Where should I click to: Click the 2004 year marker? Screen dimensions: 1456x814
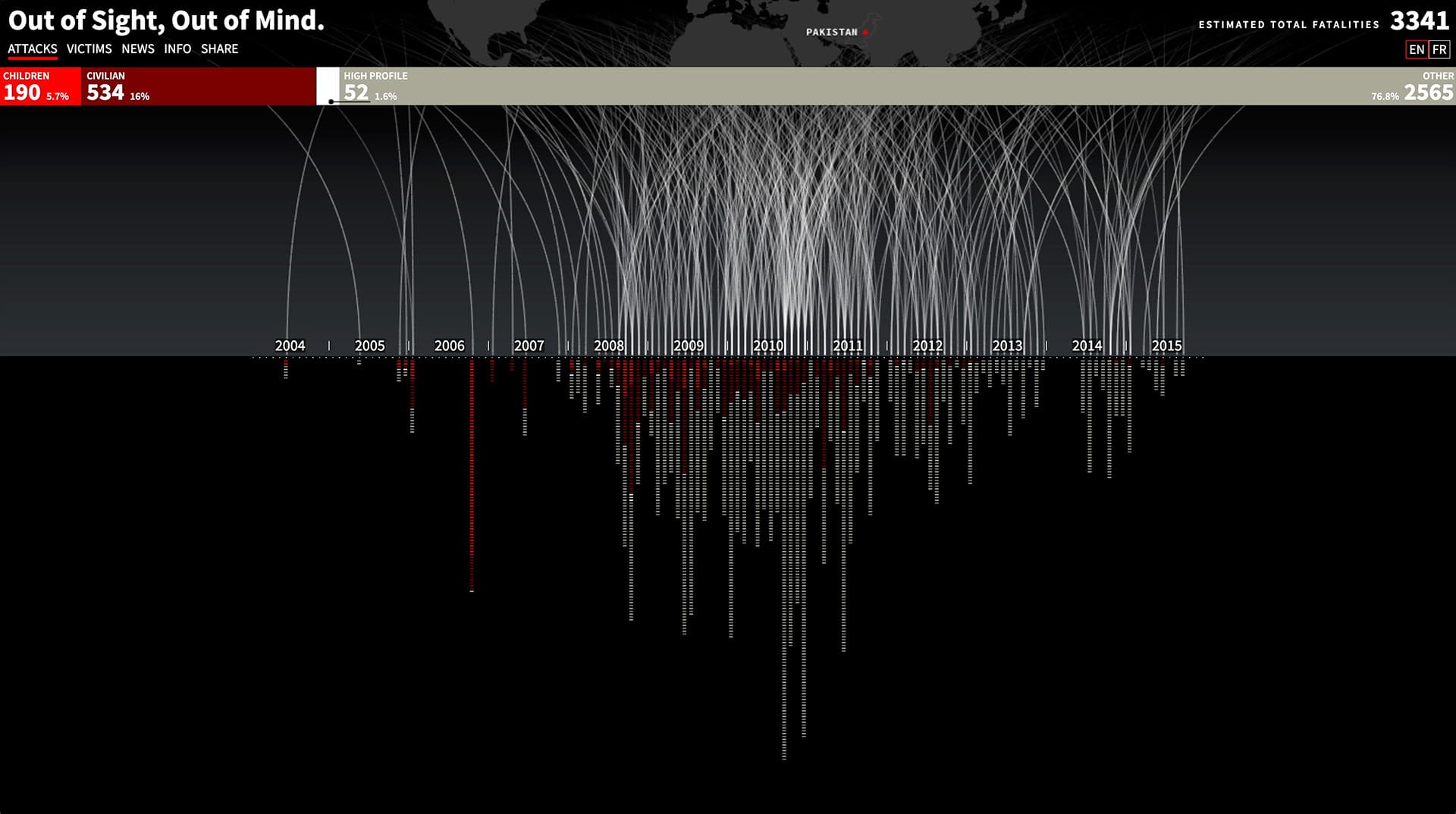pyautogui.click(x=290, y=346)
